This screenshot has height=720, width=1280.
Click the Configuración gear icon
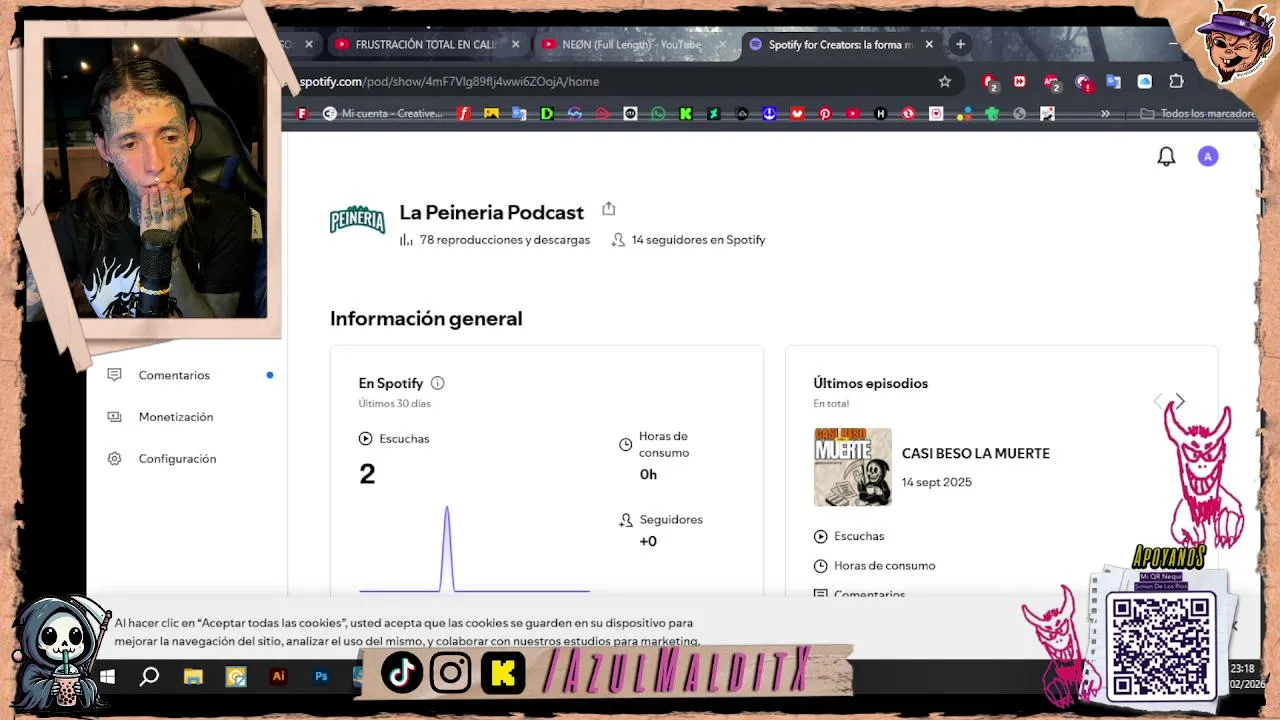point(114,459)
